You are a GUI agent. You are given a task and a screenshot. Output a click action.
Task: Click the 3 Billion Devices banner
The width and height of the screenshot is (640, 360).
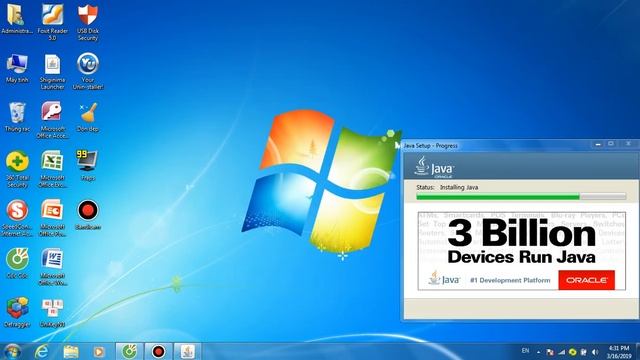coord(521,251)
